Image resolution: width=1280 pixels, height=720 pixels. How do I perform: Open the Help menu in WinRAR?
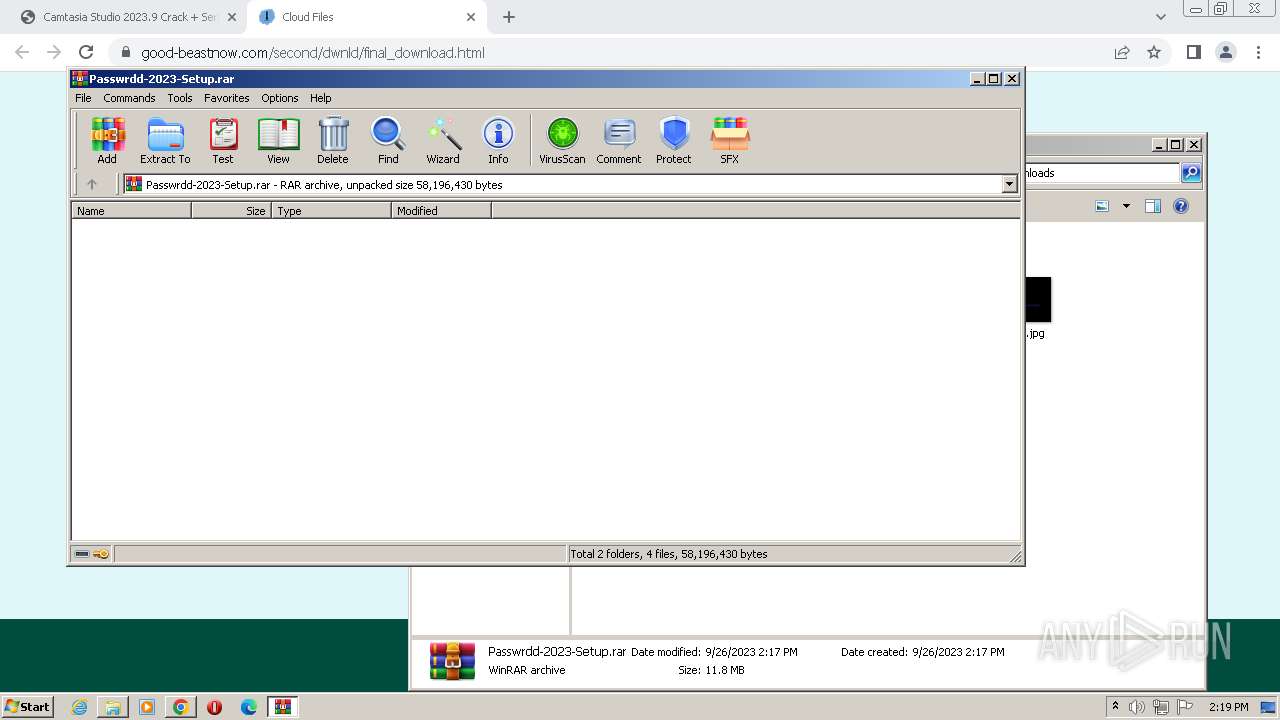pyautogui.click(x=321, y=98)
